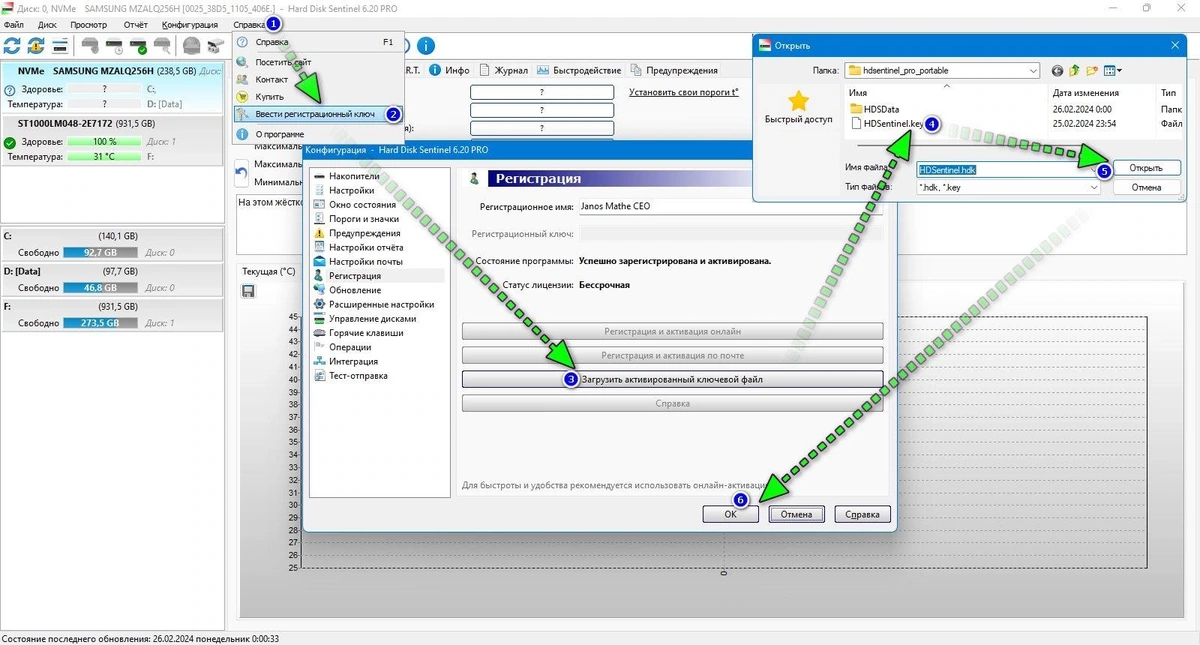Click Справка button beside Отмена in Конфигурация
This screenshot has height=645, width=1200.
tap(862, 514)
